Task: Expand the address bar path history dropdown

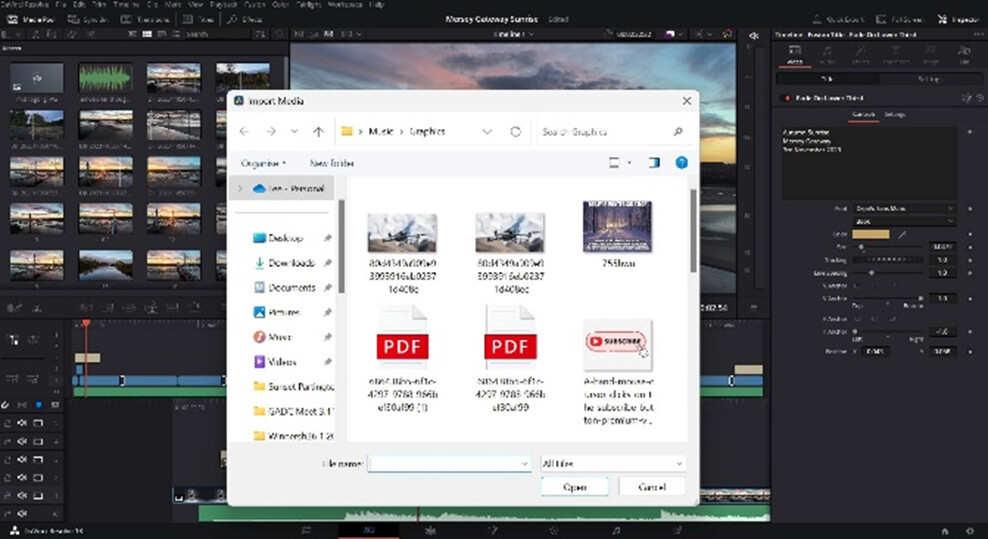Action: pos(487,131)
